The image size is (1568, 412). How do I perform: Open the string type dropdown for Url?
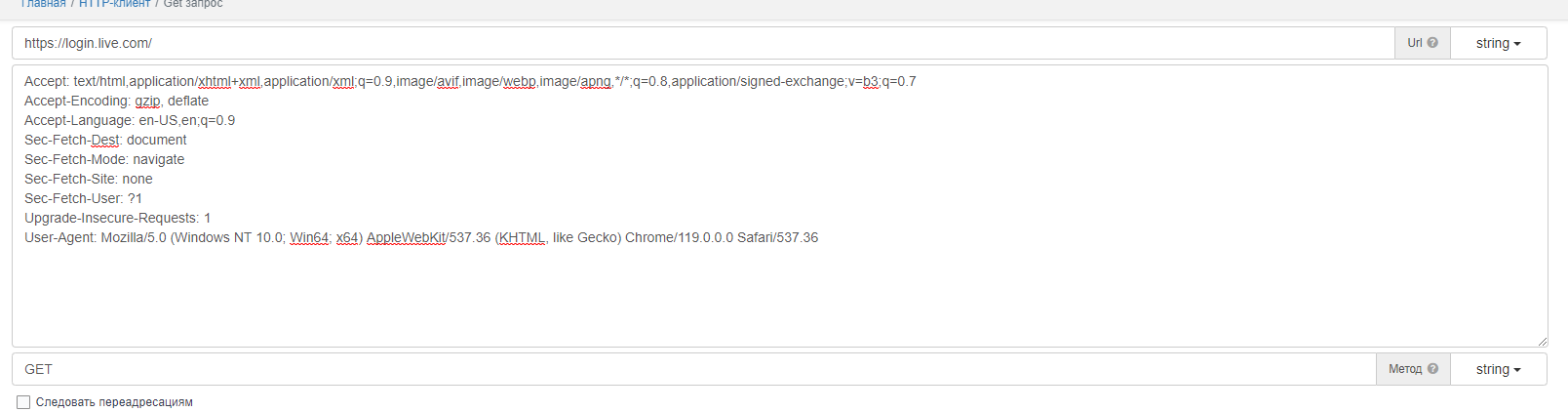pos(1498,43)
